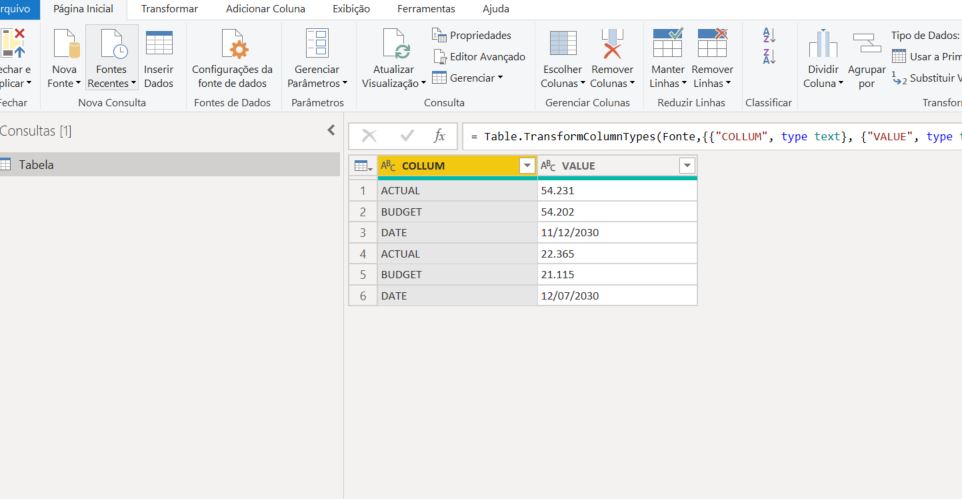Select the Tabela query
962x499 pixels.
pos(169,164)
